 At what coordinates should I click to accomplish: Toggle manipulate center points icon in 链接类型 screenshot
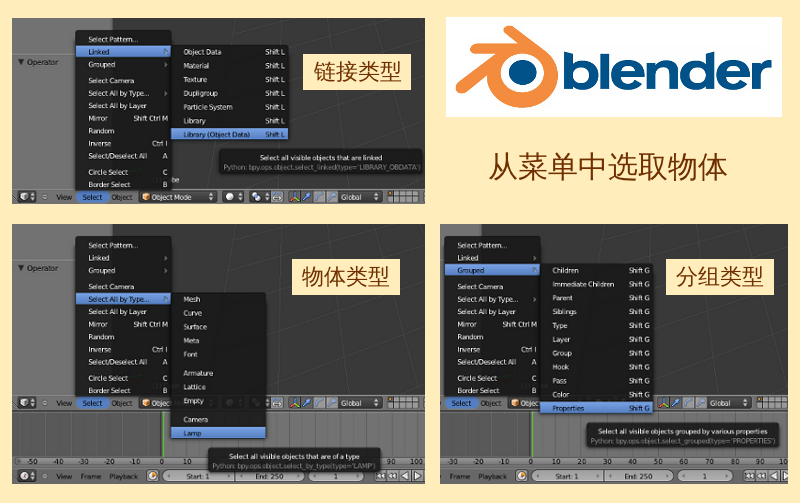tap(277, 197)
